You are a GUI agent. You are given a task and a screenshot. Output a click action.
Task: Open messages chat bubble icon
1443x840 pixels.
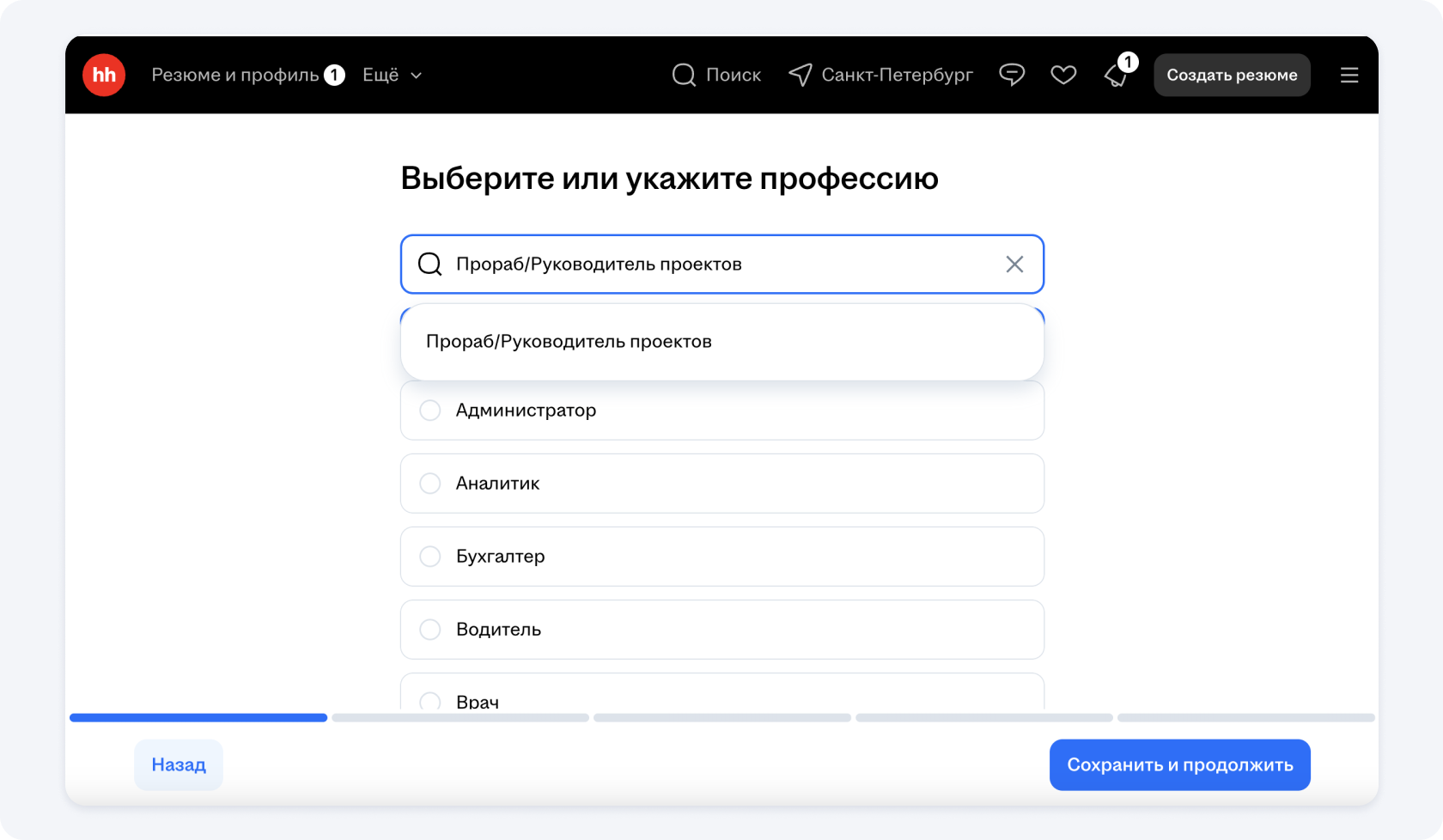[x=1012, y=75]
